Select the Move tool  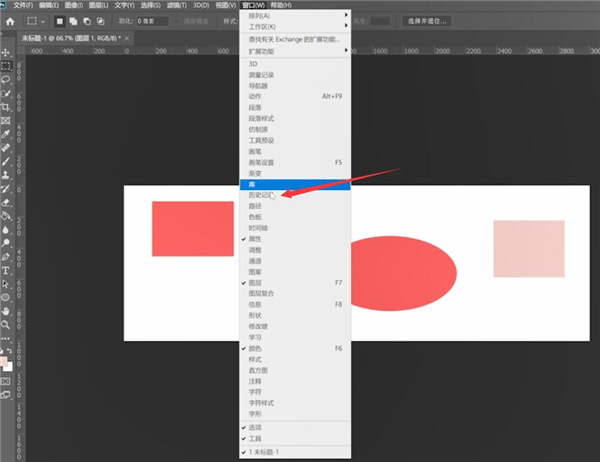click(6, 52)
